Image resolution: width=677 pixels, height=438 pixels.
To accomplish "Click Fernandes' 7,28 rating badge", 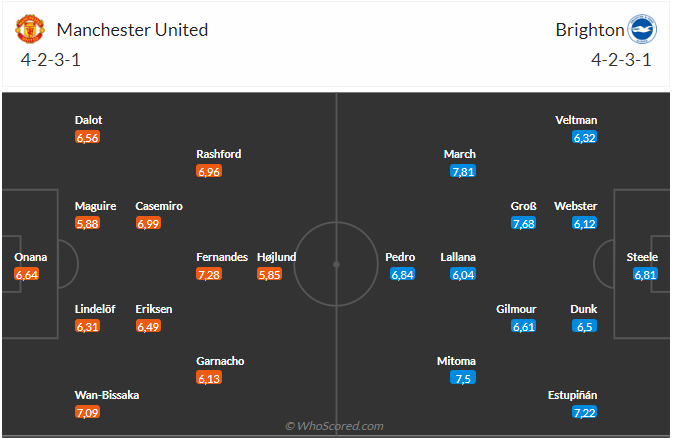I will pos(209,274).
